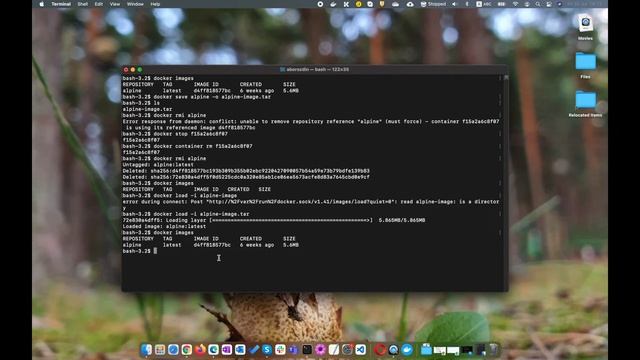Click the 'Loading layer' progress output line
This screenshot has width=640, height=360.
point(274,220)
